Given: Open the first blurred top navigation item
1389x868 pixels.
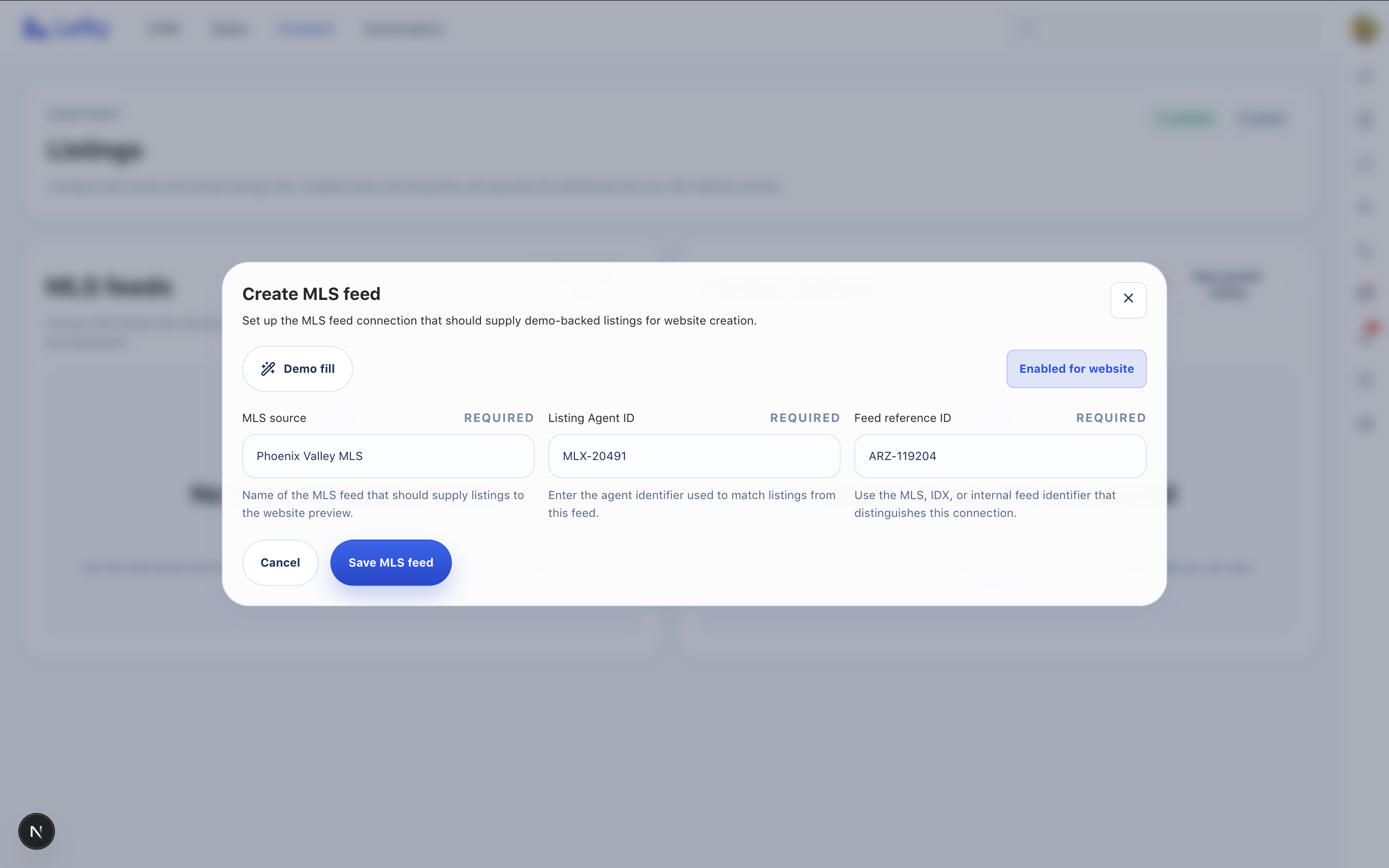Looking at the screenshot, I should coord(165,29).
